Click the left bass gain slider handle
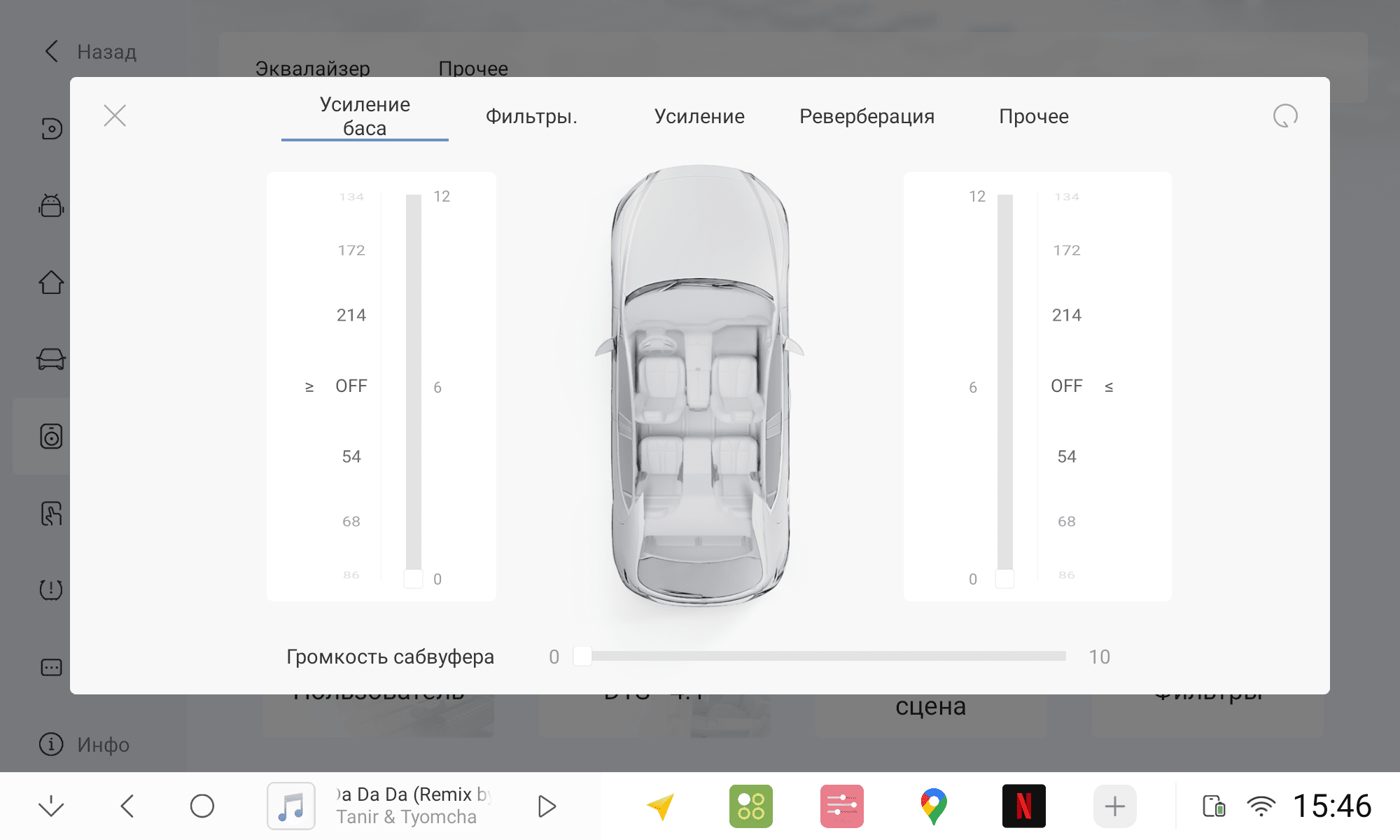The width and height of the screenshot is (1400, 840). (x=414, y=578)
